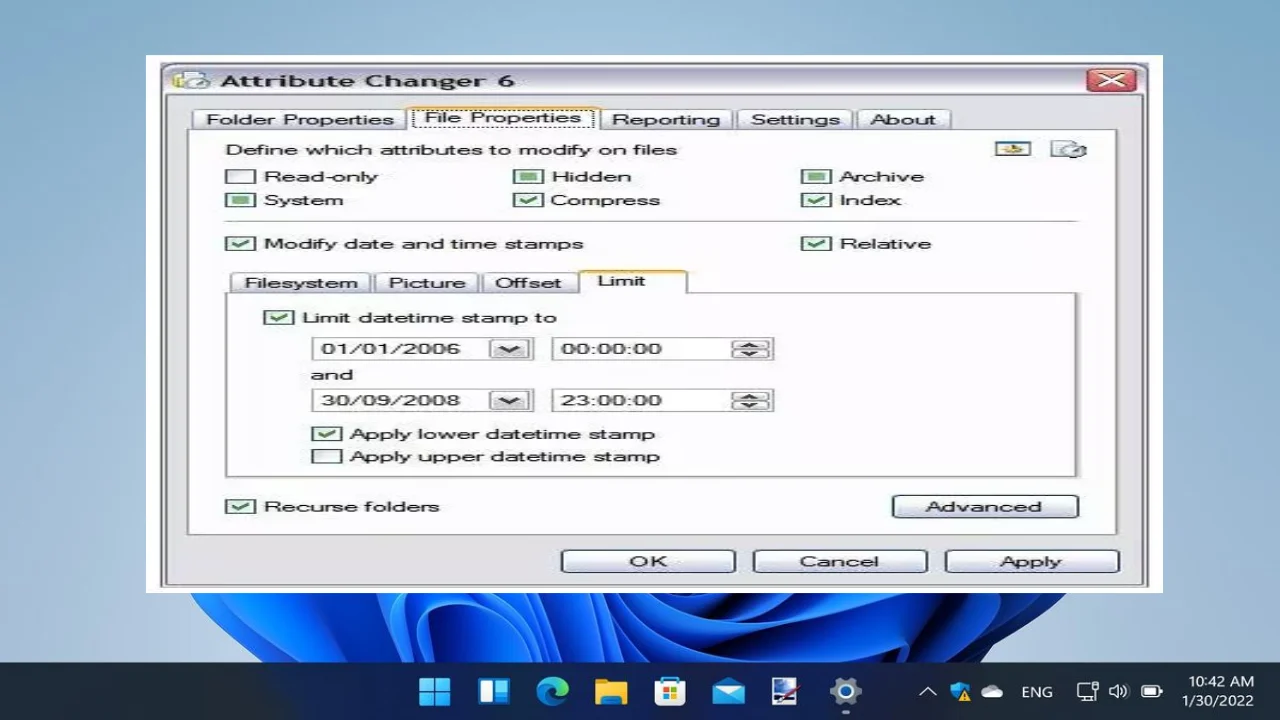This screenshot has width=1280, height=720.
Task: Click the Advanced button
Action: tap(985, 507)
